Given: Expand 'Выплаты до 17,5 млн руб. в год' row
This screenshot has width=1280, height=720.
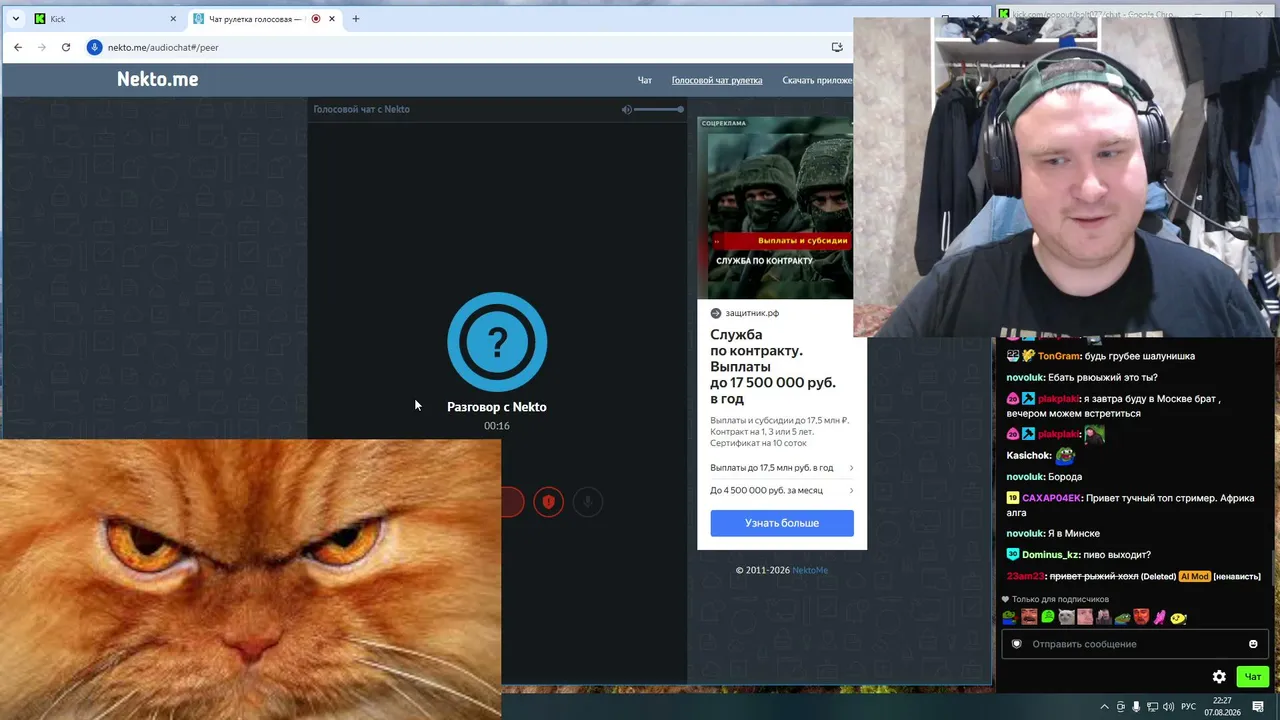Looking at the screenshot, I should pyautogui.click(x=782, y=468).
